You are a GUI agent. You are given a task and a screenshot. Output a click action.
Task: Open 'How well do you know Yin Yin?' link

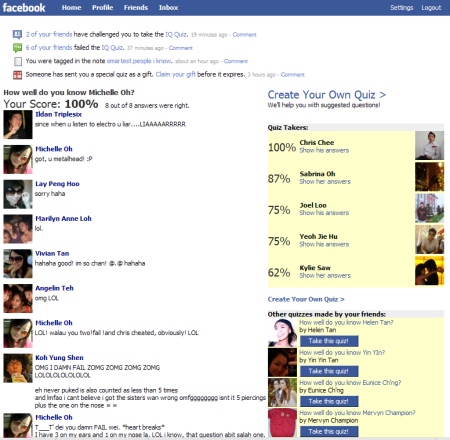coord(342,353)
